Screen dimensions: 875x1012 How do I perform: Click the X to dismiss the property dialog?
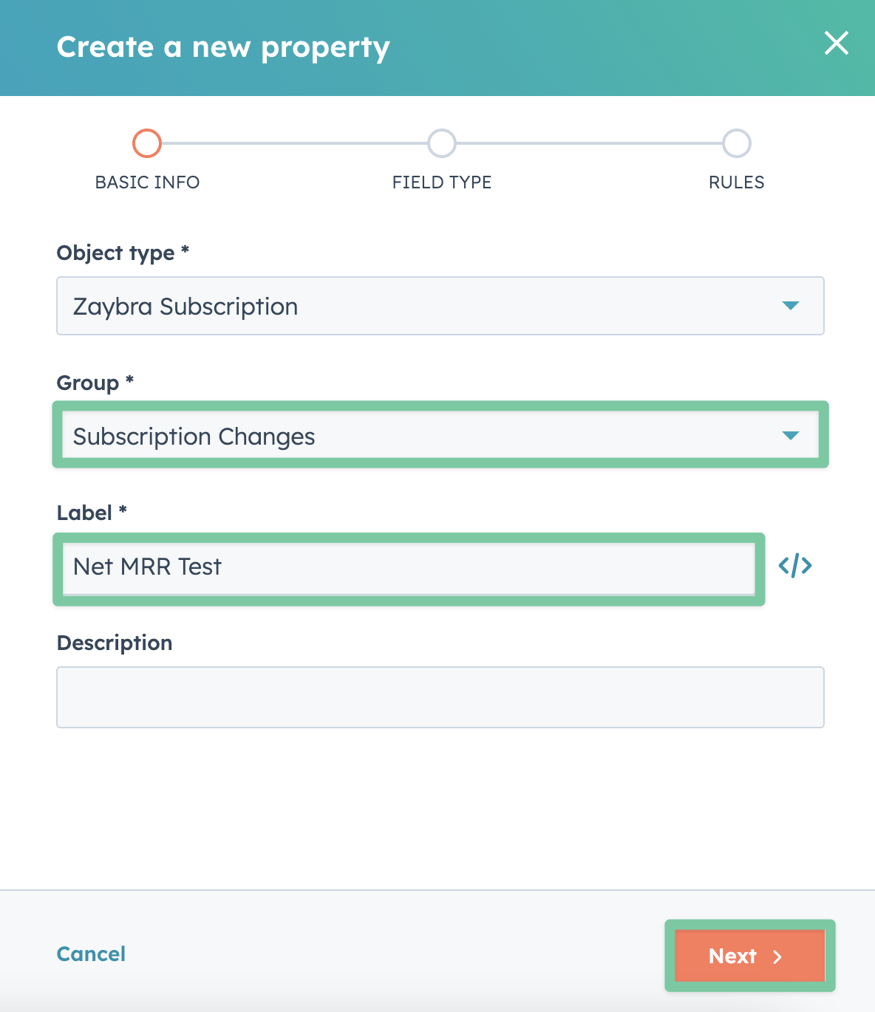(x=836, y=43)
